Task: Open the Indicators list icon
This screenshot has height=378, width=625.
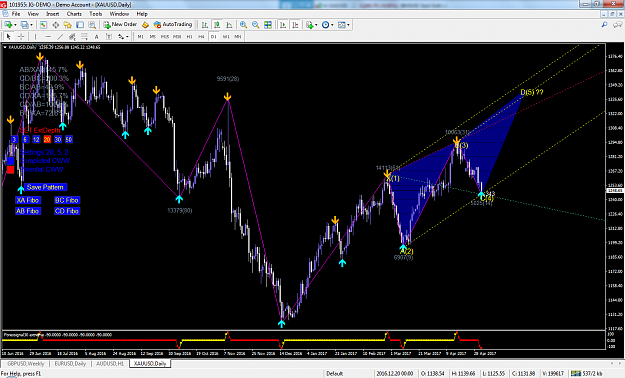Action: pos(309,25)
